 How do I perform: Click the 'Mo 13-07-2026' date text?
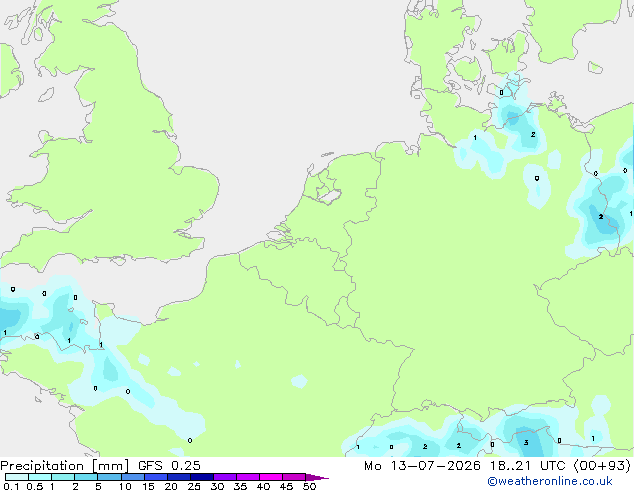[422, 466]
